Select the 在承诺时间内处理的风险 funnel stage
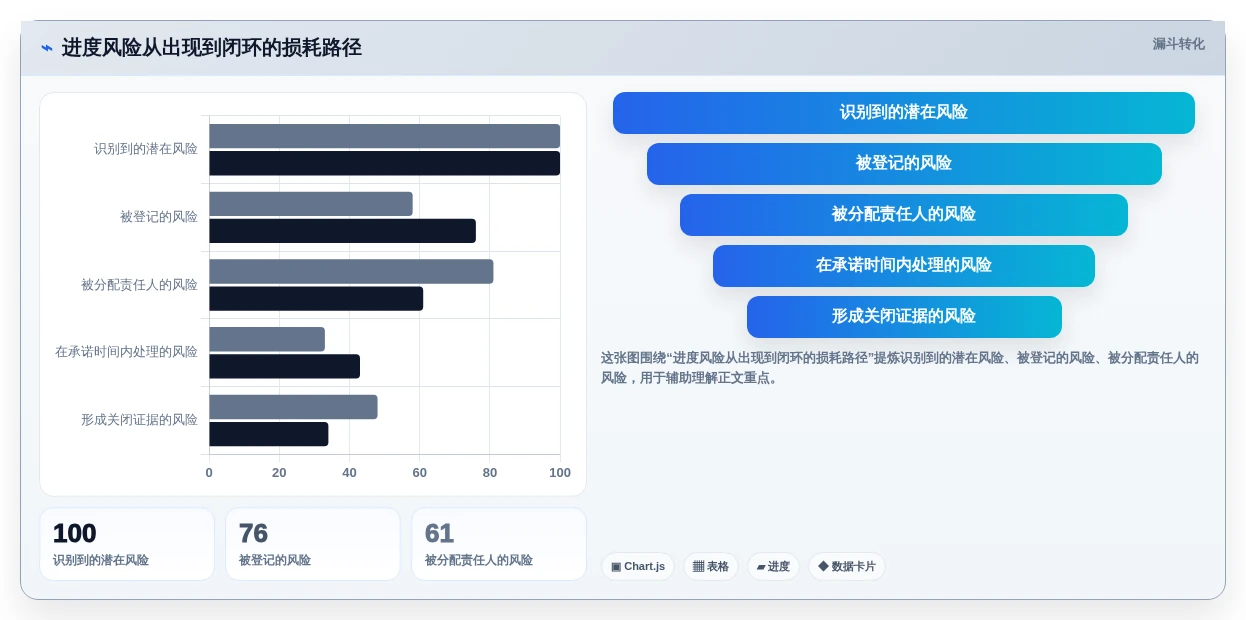 pyautogui.click(x=904, y=265)
